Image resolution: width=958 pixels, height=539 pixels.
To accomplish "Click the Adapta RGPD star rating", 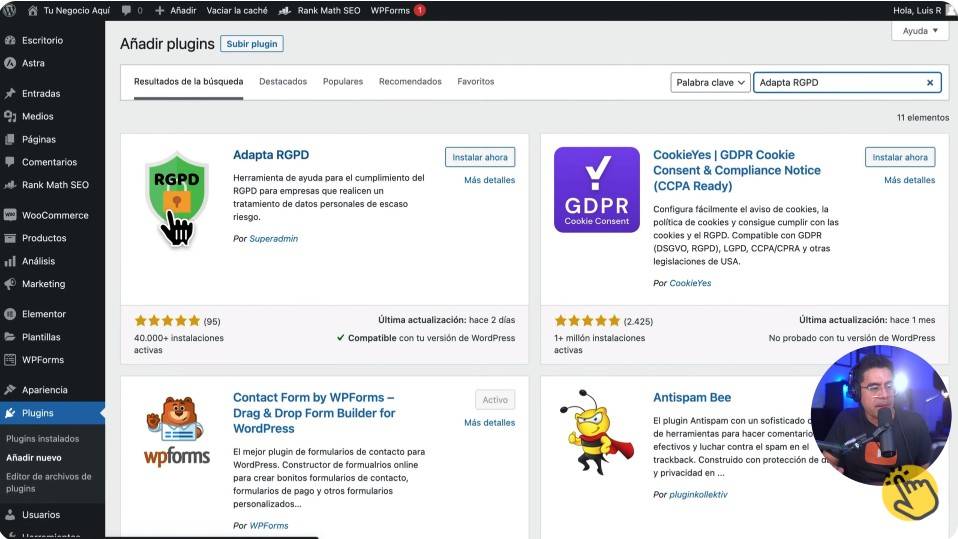I will point(167,321).
